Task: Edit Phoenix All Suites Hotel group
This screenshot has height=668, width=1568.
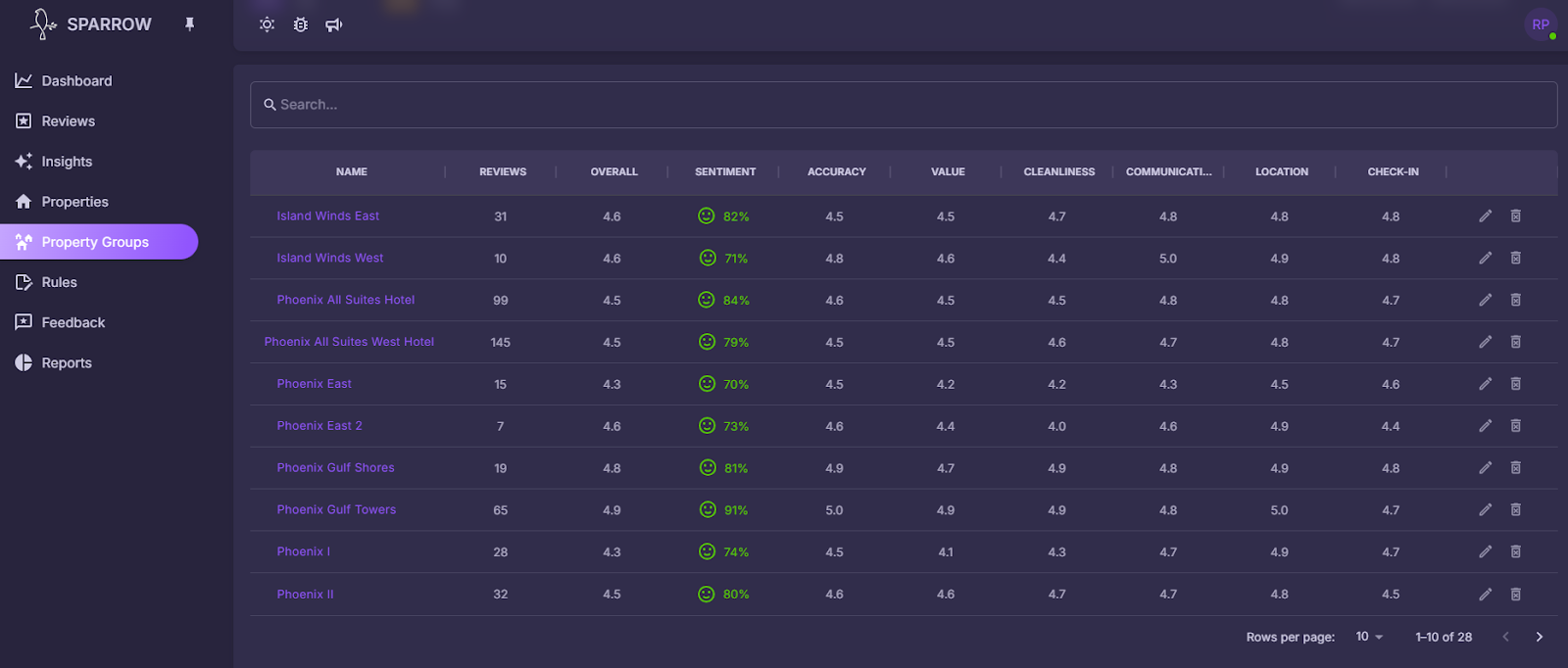Action: point(1486,300)
